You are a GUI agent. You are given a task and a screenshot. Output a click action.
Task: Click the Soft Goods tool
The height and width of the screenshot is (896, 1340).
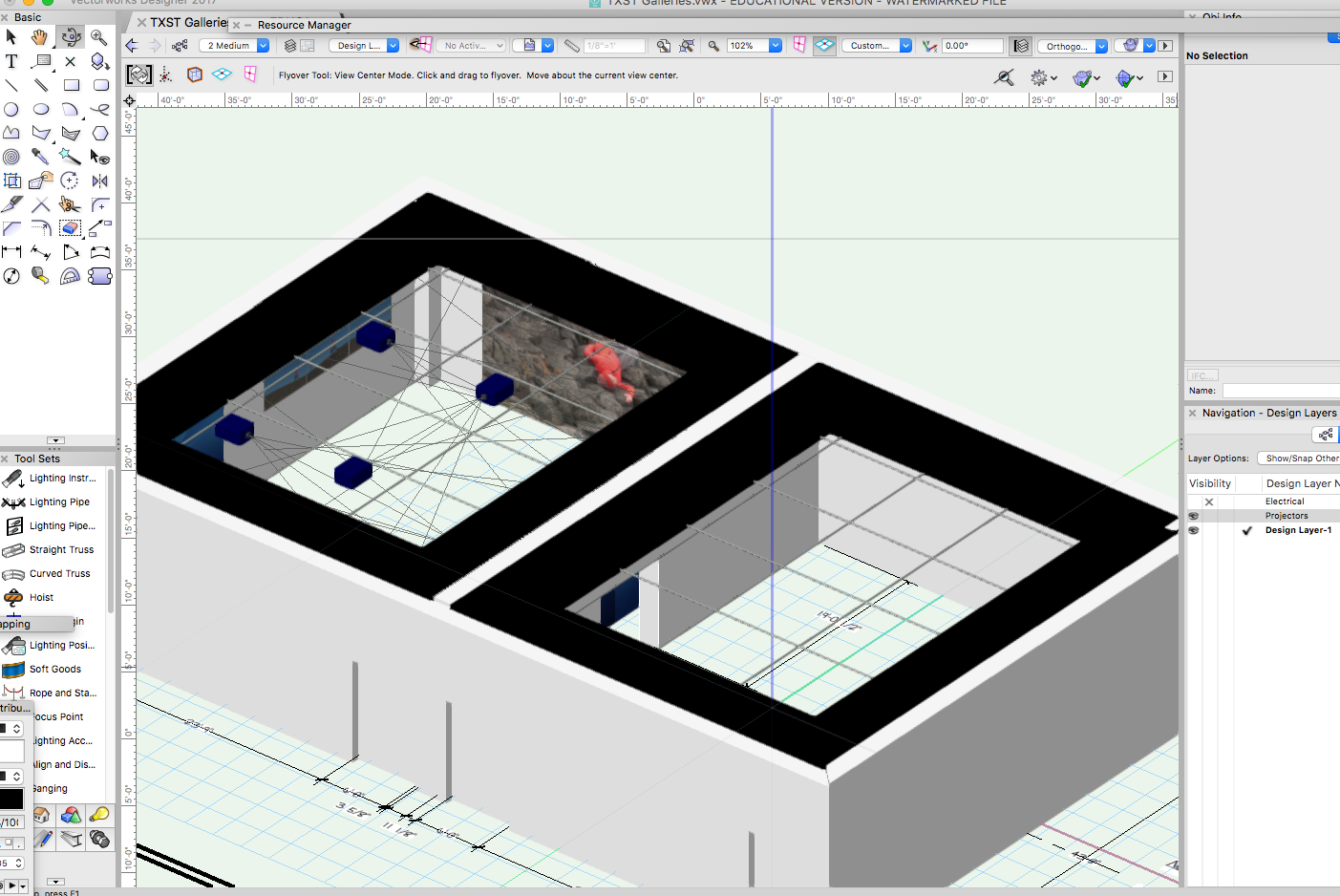tap(54, 669)
